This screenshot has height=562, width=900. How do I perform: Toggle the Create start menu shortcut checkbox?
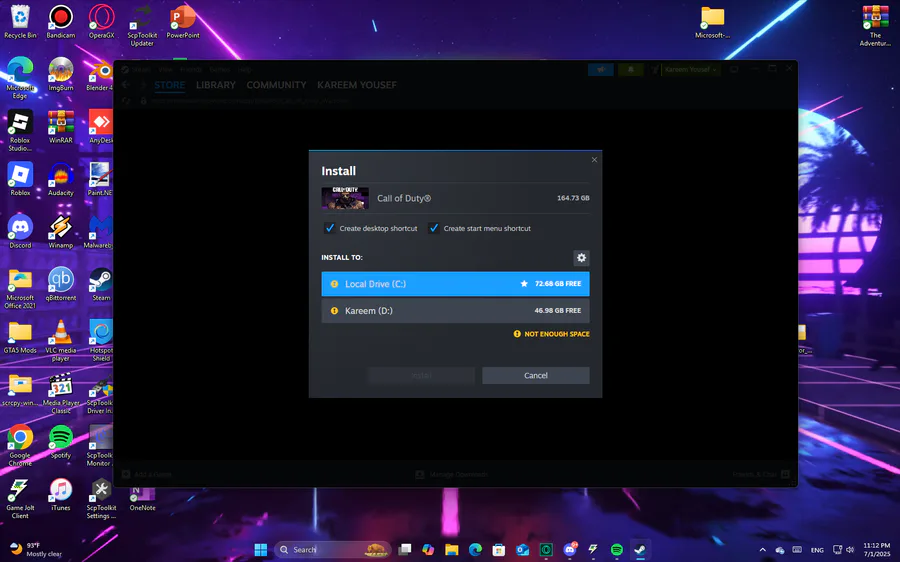[434, 228]
